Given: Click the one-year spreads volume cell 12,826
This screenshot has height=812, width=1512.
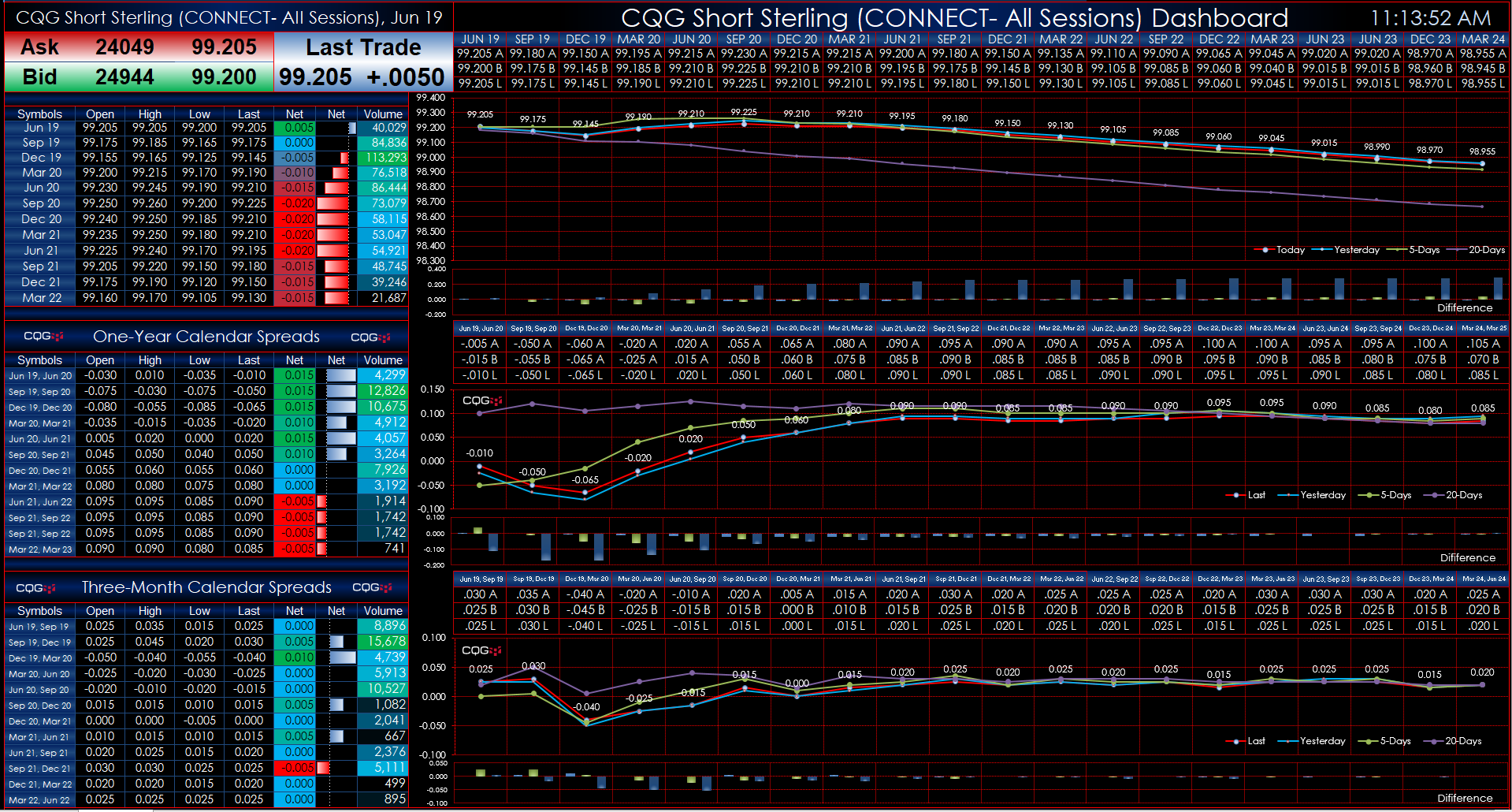Looking at the screenshot, I should pos(383,391).
